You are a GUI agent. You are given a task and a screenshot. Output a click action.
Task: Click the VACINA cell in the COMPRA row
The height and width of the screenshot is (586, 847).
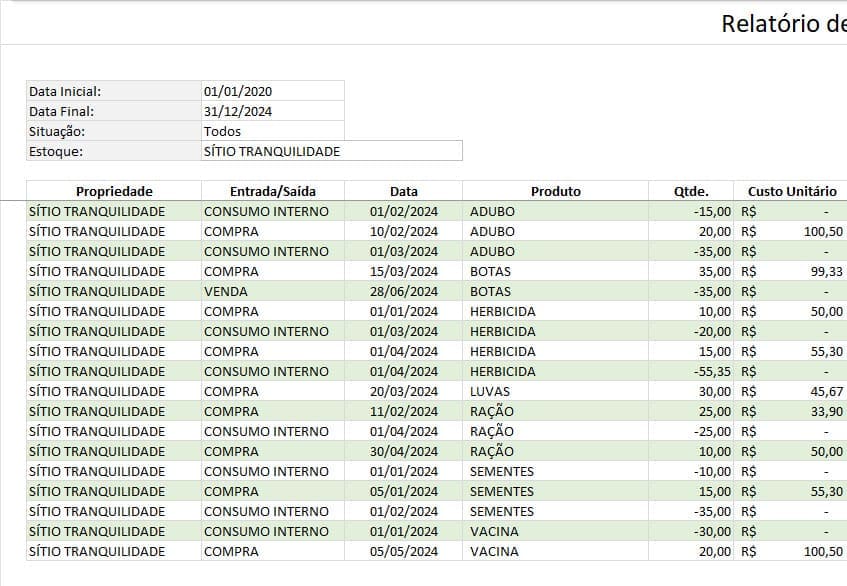click(x=555, y=551)
